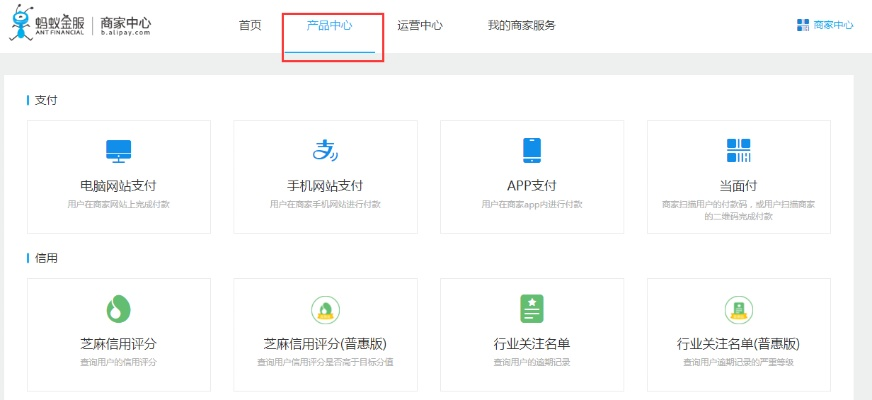This screenshot has width=872, height=400.
Task: Click the Ant Financial ant logo
Action: click(22, 23)
